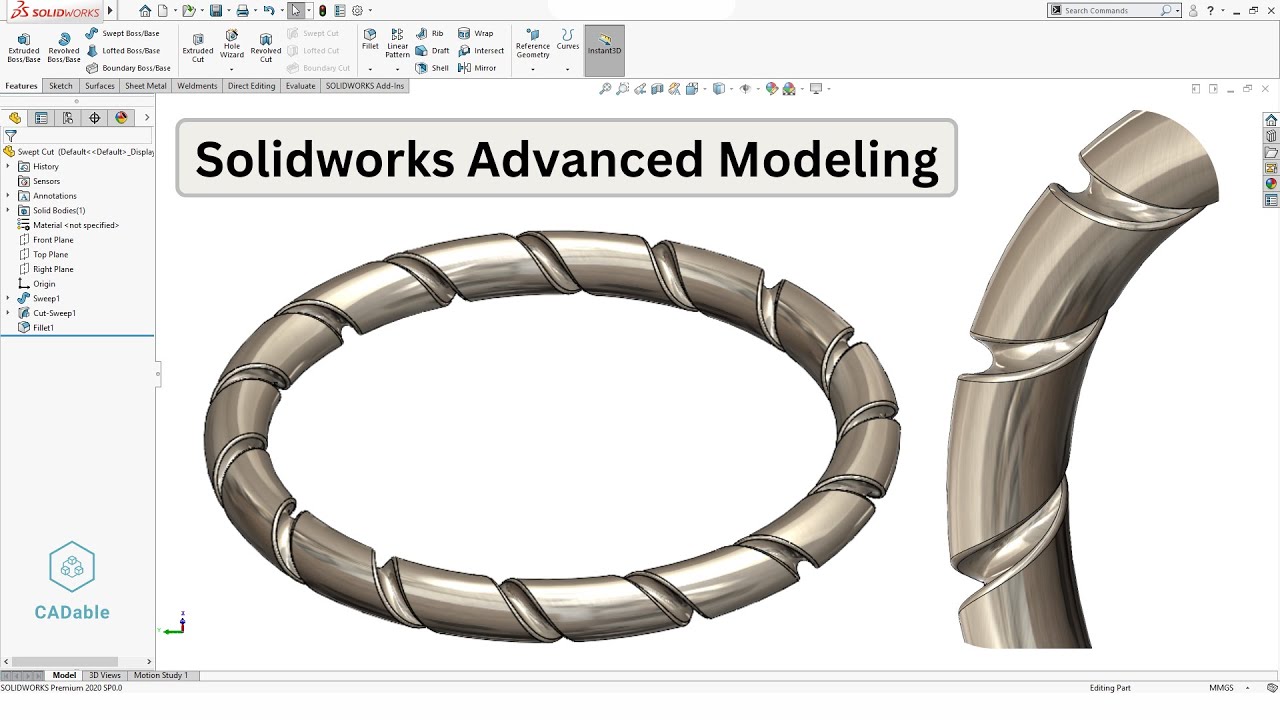Image resolution: width=1280 pixels, height=720 pixels.
Task: Expand the Sweep1 feature
Action: (8, 298)
